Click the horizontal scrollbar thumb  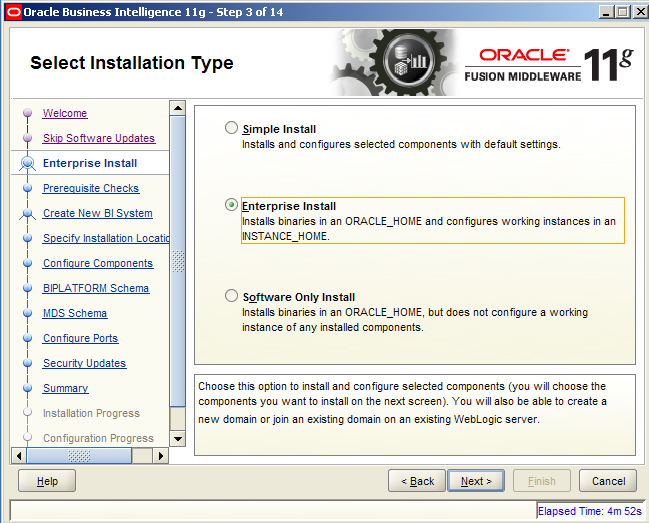(x=79, y=456)
